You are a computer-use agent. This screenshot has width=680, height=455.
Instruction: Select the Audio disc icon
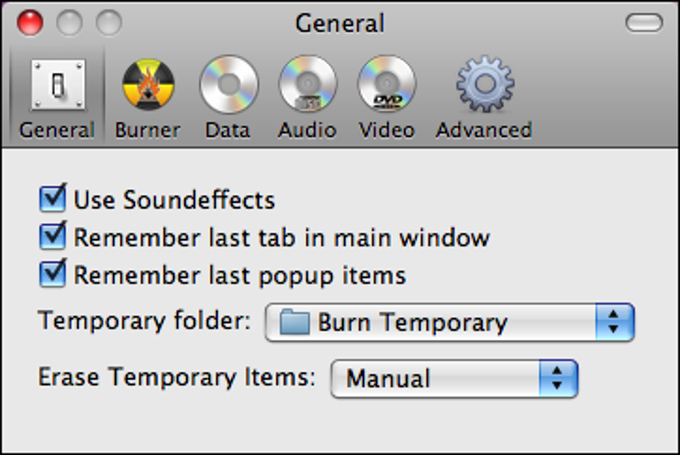306,85
